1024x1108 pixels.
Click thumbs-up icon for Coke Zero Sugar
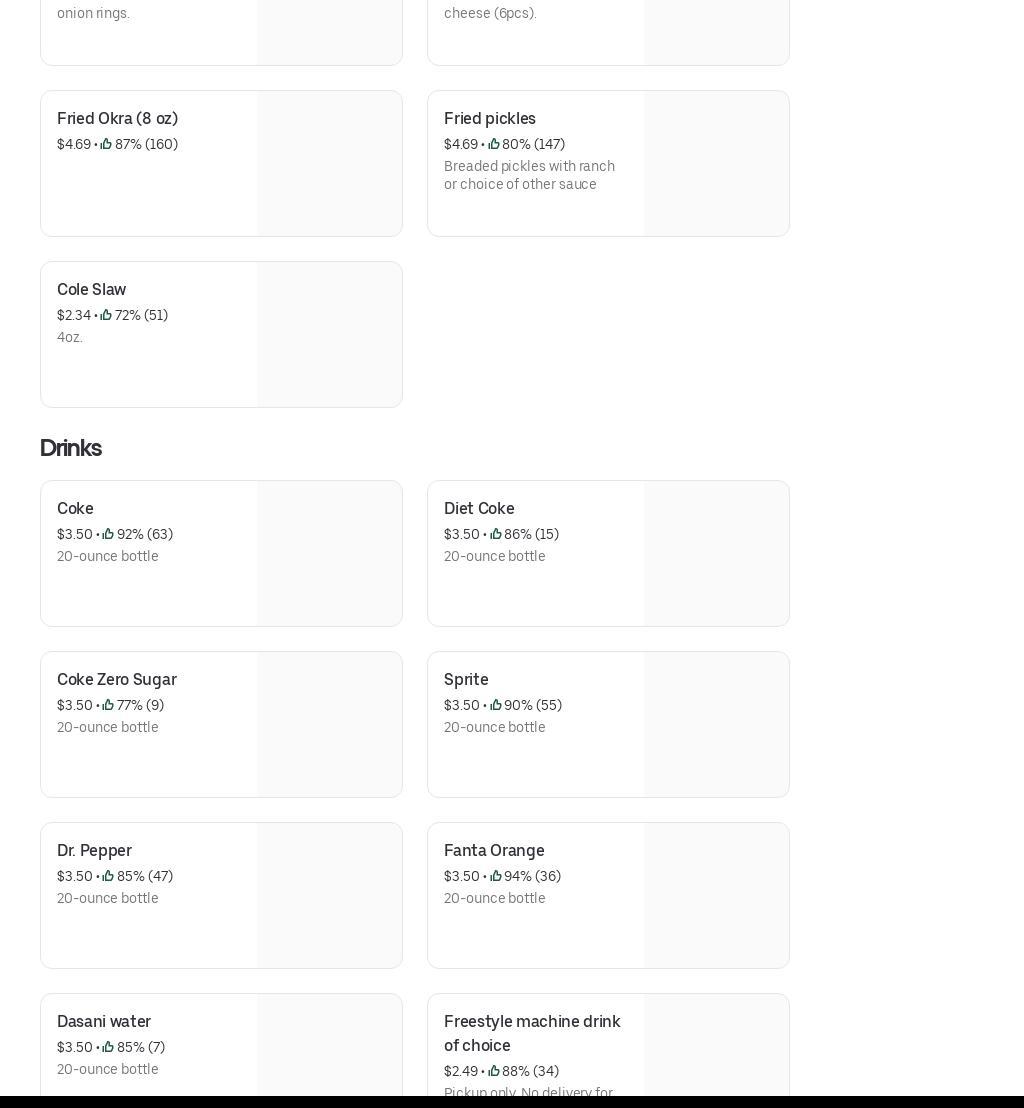click(x=108, y=705)
